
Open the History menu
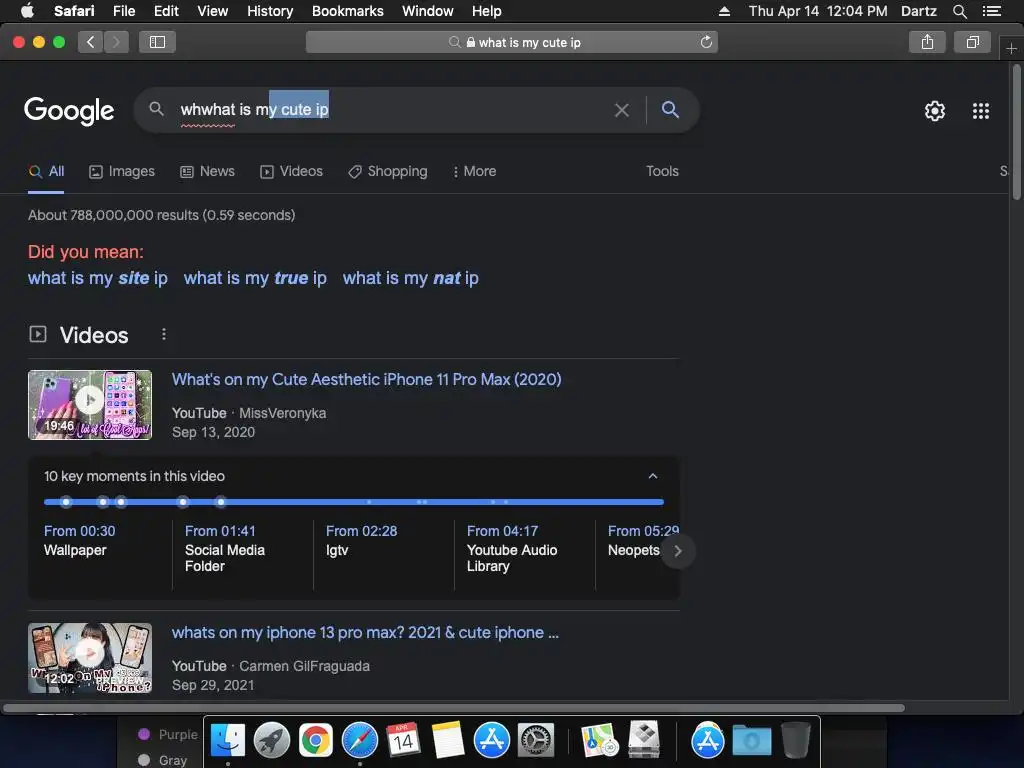pos(270,11)
